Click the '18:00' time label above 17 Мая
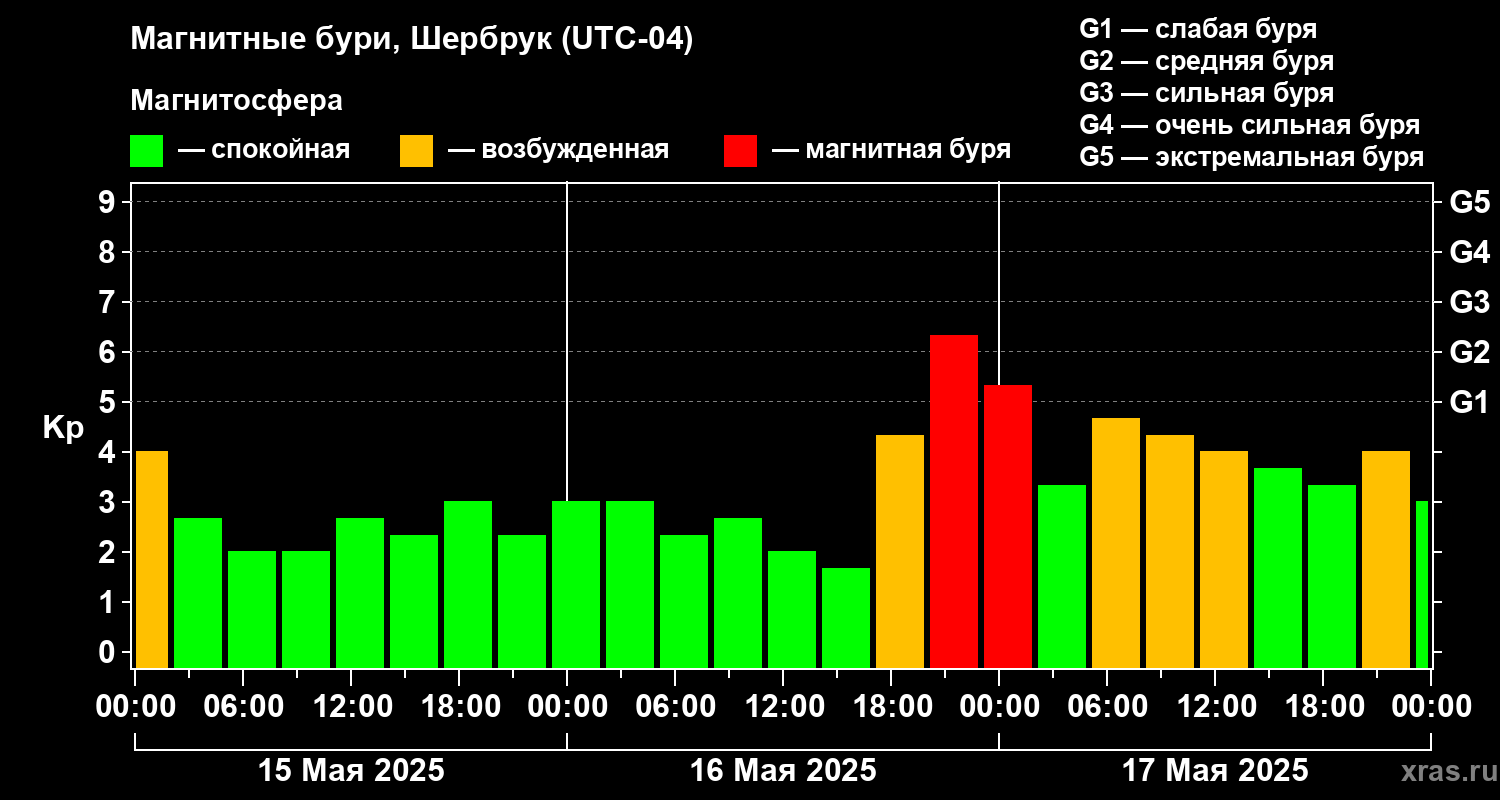Viewport: 1500px width, 800px height. 1325,707
